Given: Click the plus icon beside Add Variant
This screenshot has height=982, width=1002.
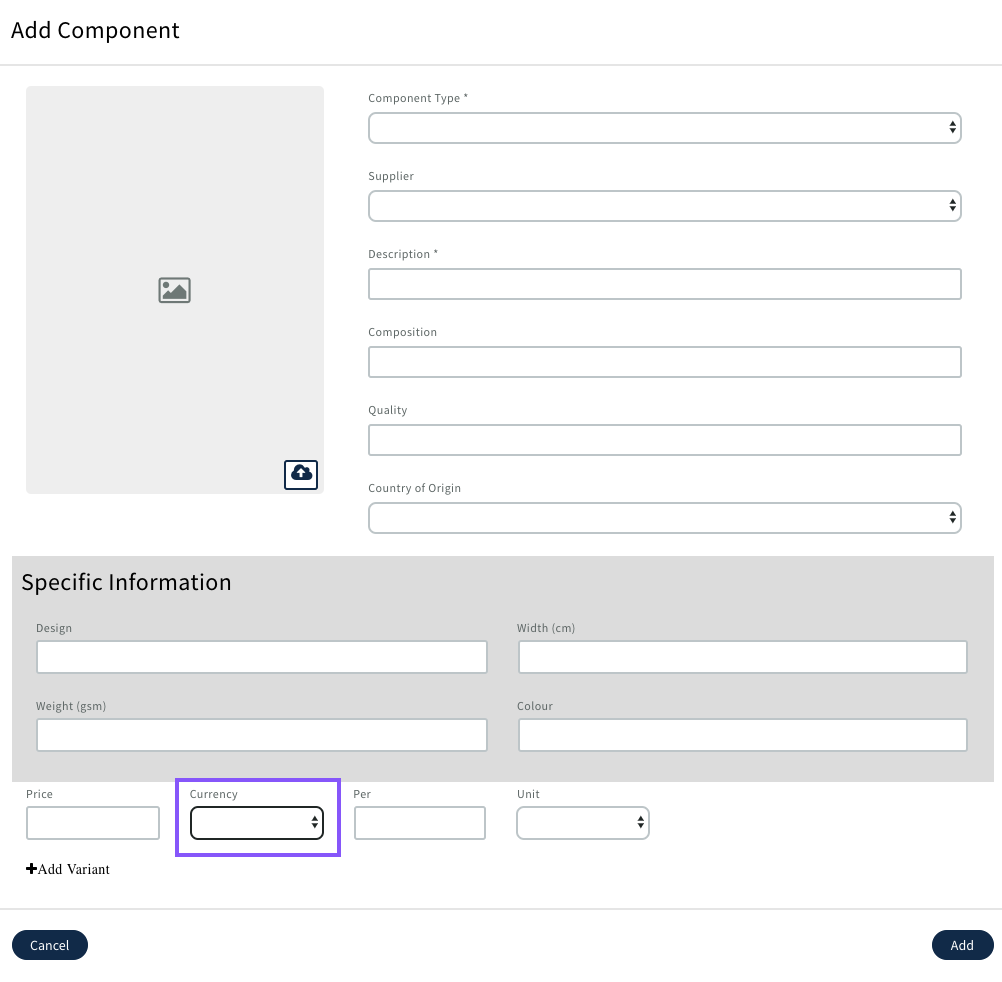Looking at the screenshot, I should click(32, 869).
